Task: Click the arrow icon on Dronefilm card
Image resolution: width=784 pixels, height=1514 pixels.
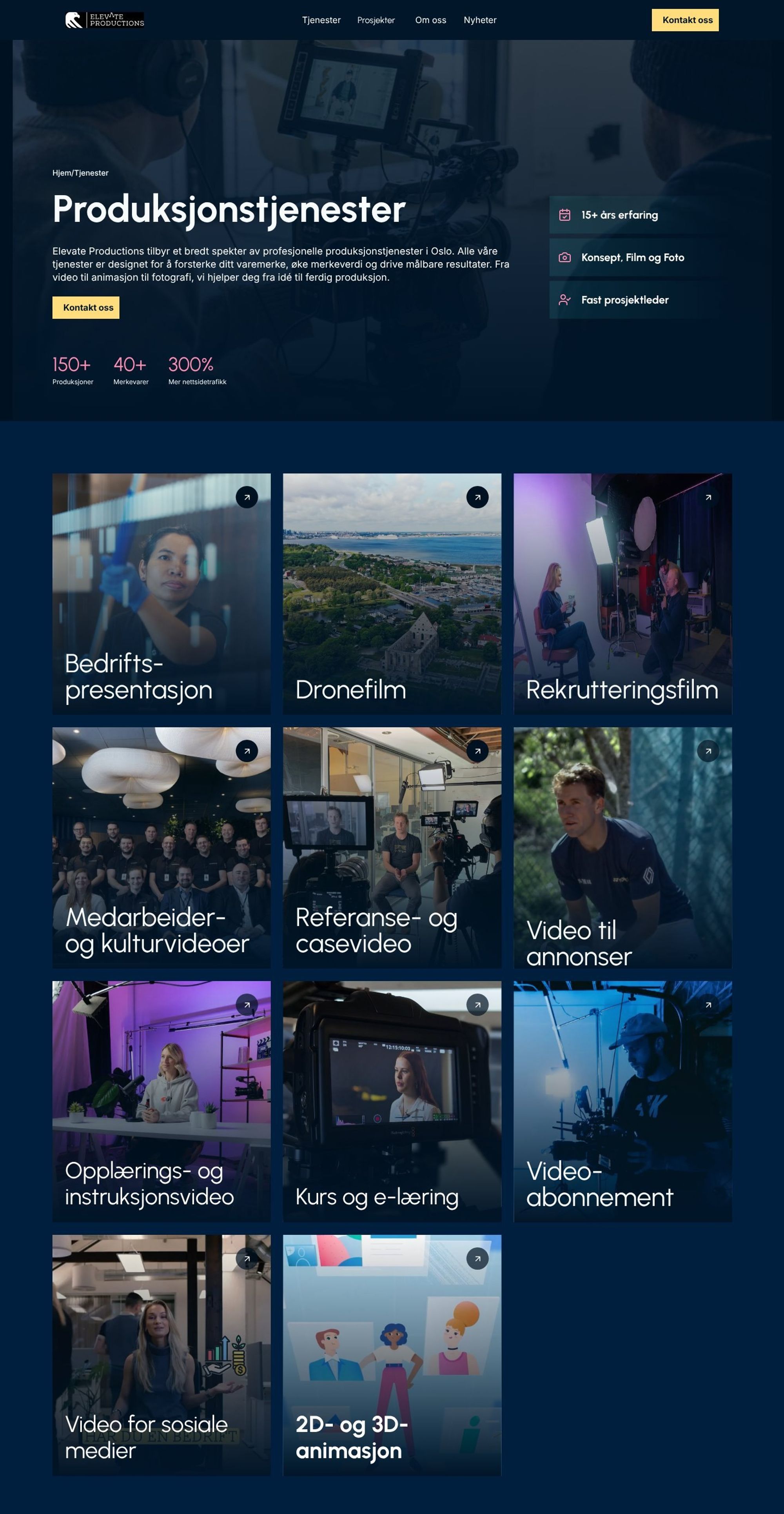Action: (477, 497)
